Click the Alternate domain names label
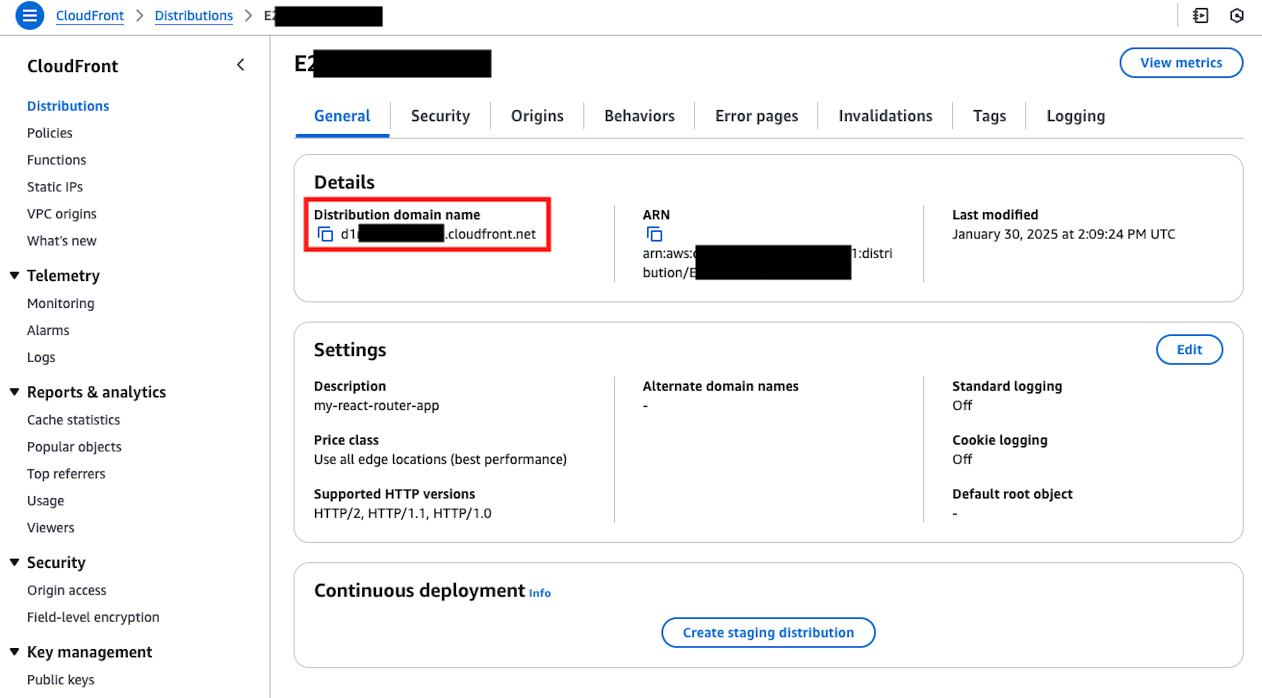Screen dimensions: 1262x698 click(720, 386)
